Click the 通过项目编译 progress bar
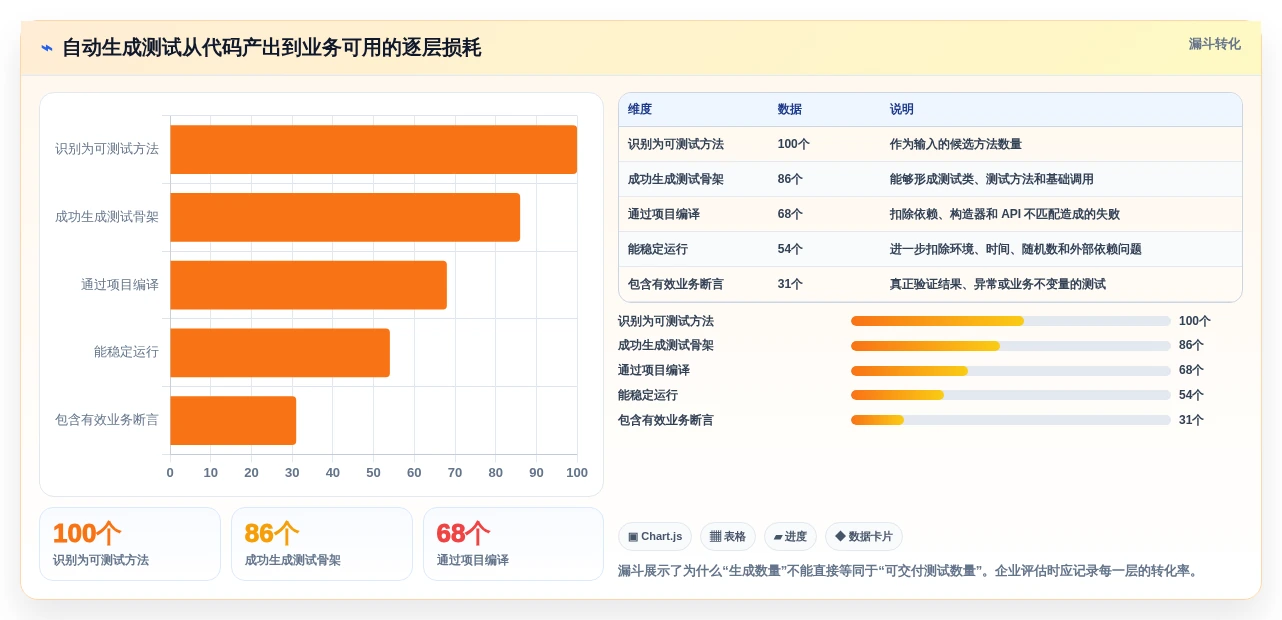 coord(1010,371)
